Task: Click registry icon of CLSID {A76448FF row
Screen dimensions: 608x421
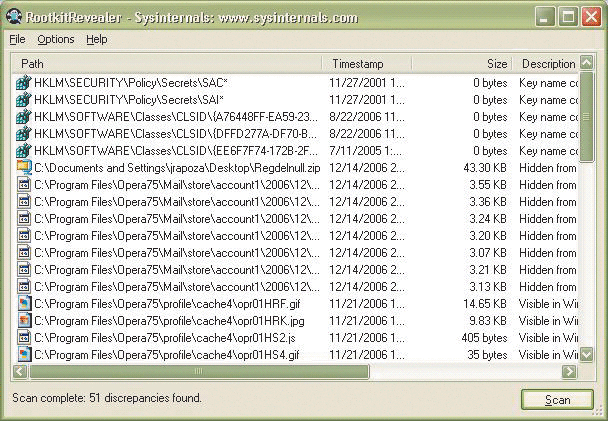Action: pos(24,117)
